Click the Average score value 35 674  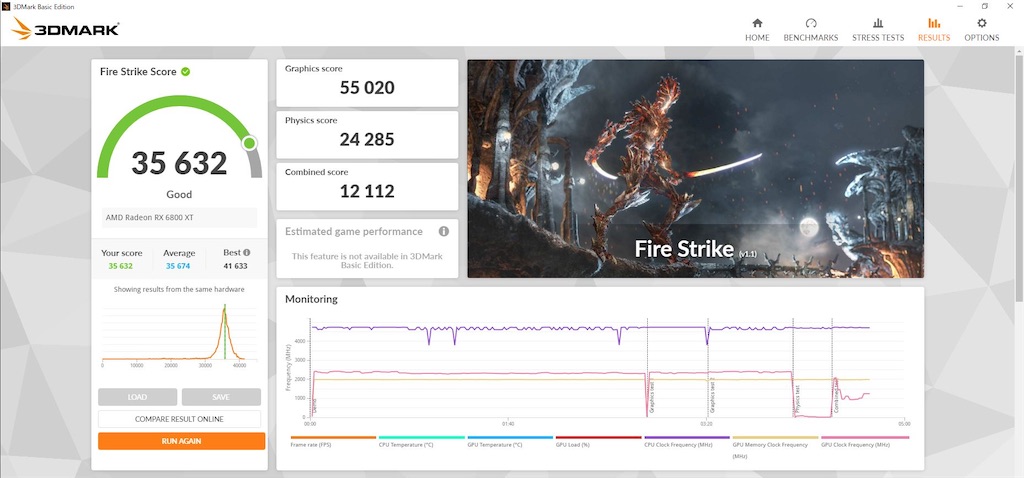(178, 266)
